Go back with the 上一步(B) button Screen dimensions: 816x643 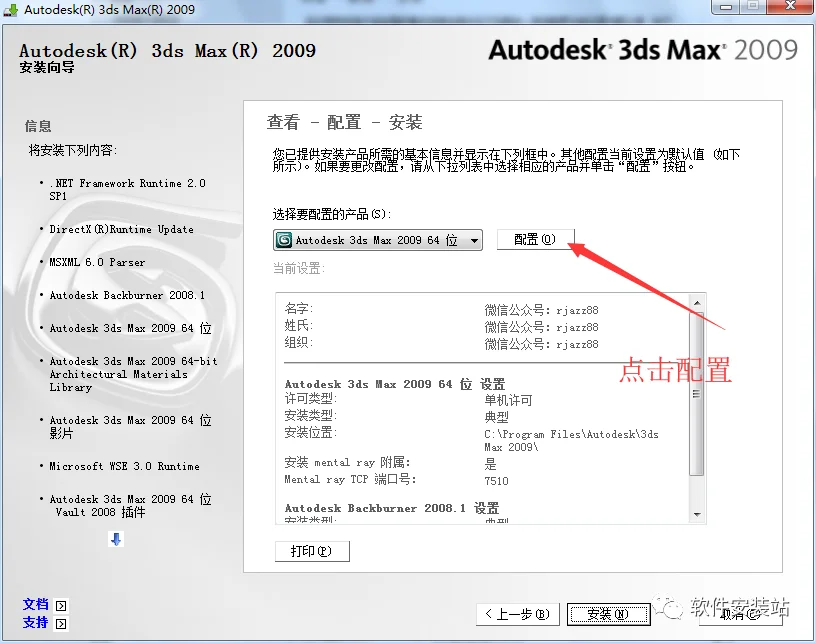[517, 614]
